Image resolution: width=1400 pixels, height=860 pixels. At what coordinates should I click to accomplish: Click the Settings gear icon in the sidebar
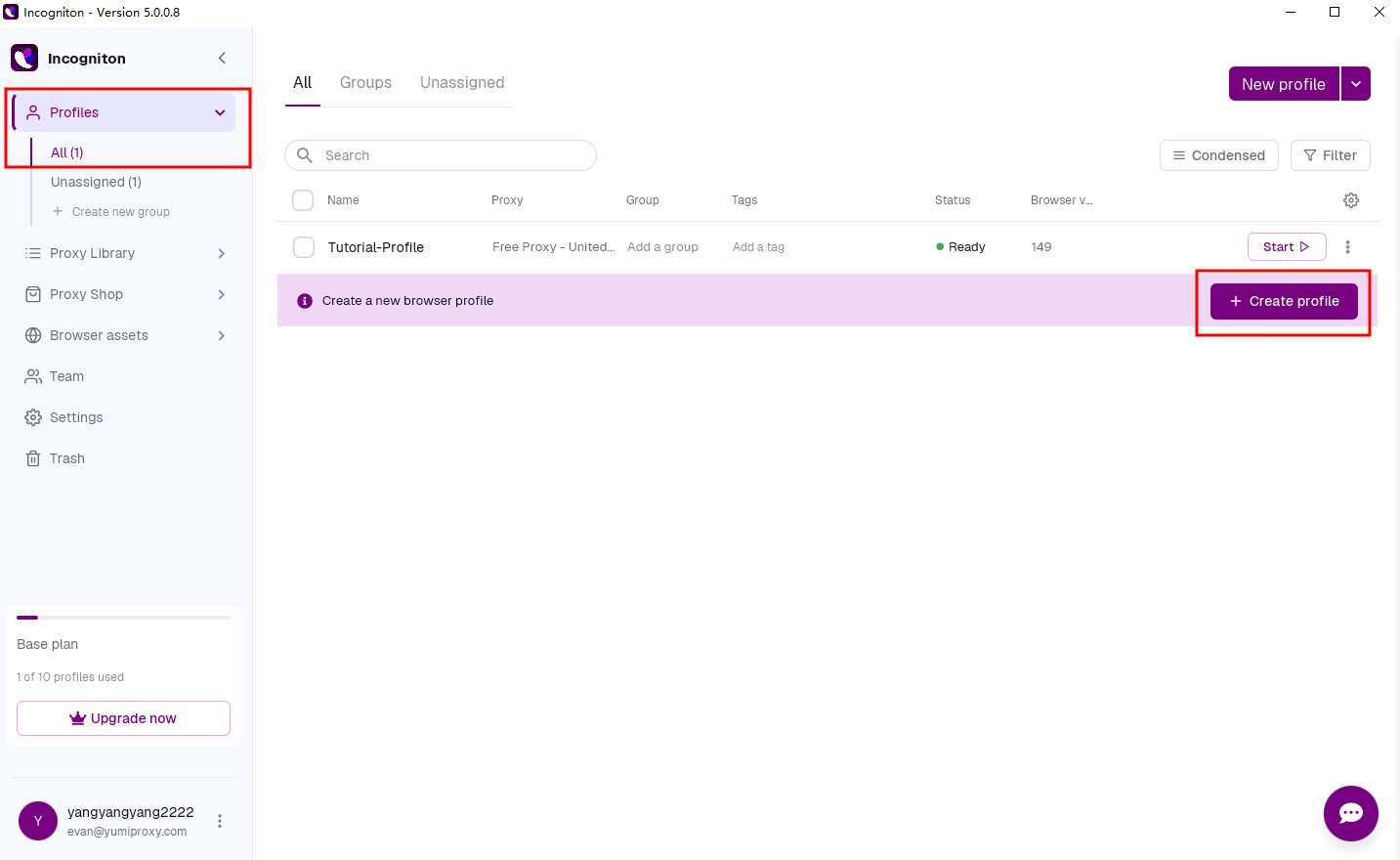(x=33, y=417)
